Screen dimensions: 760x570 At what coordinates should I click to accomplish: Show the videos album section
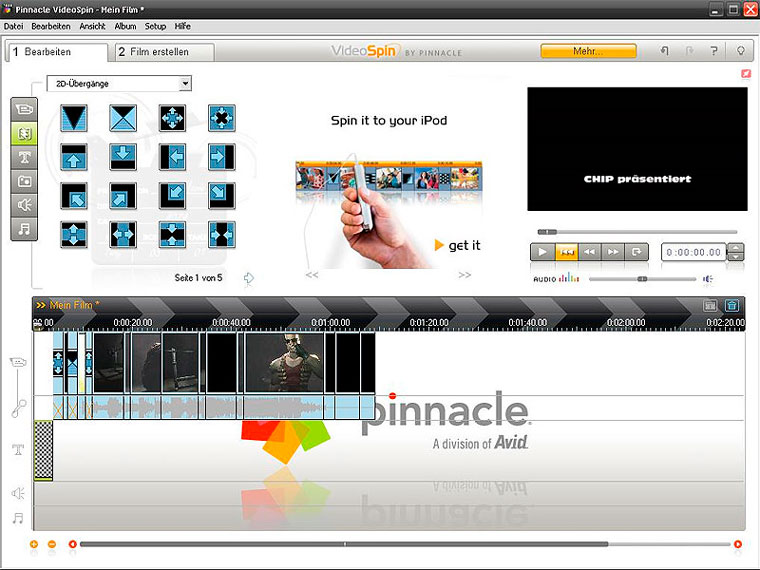click(x=24, y=109)
